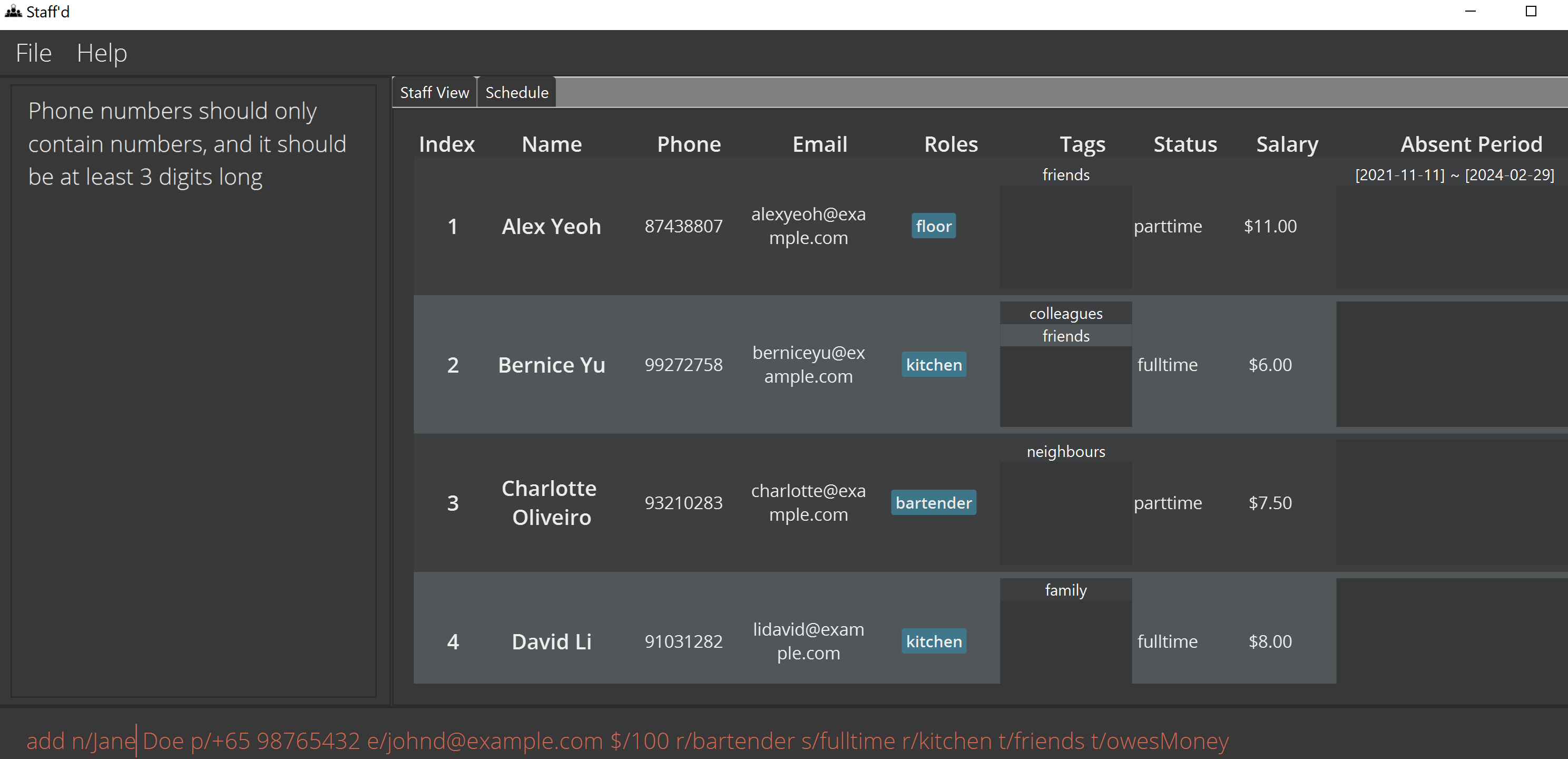Click Bernice Yu's kitchen role badge
The image size is (1568, 759).
click(933, 364)
